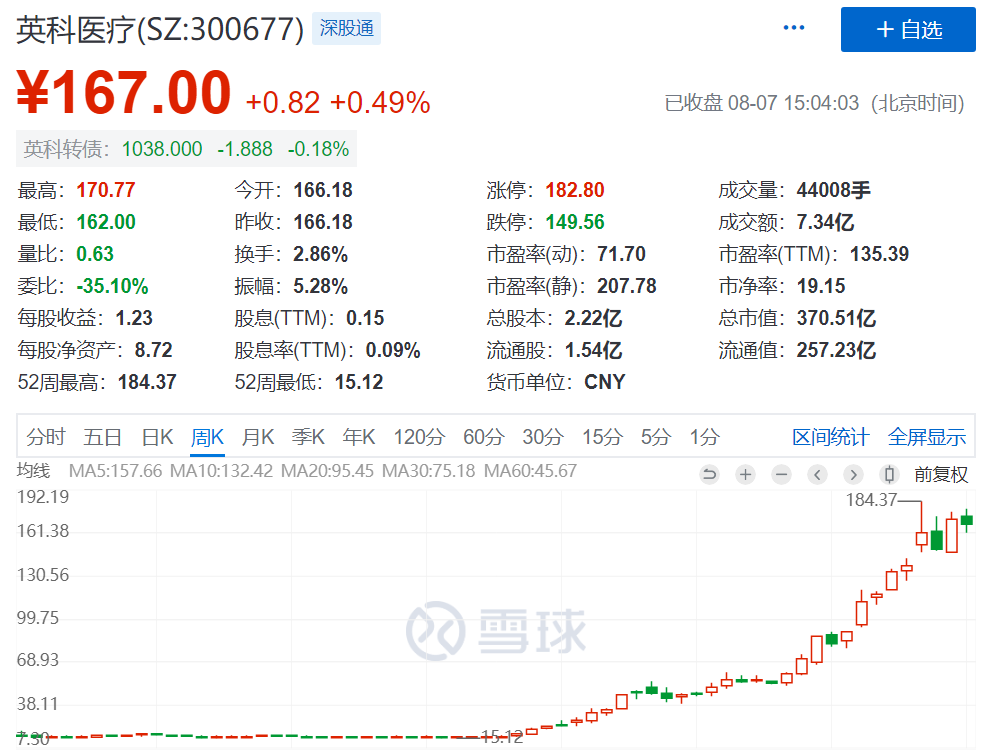Switch to the 120分 chart tab
The width and height of the screenshot is (982, 750).
(419, 437)
